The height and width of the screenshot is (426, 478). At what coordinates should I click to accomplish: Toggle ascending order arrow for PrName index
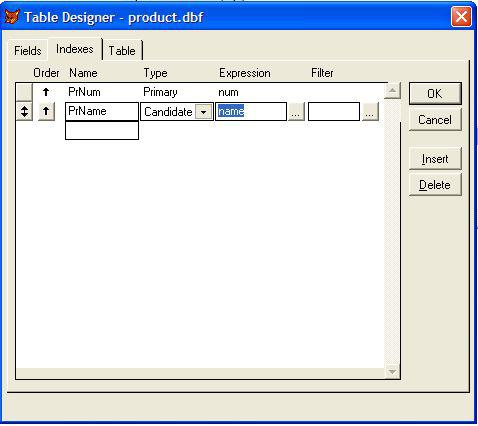tap(46, 111)
